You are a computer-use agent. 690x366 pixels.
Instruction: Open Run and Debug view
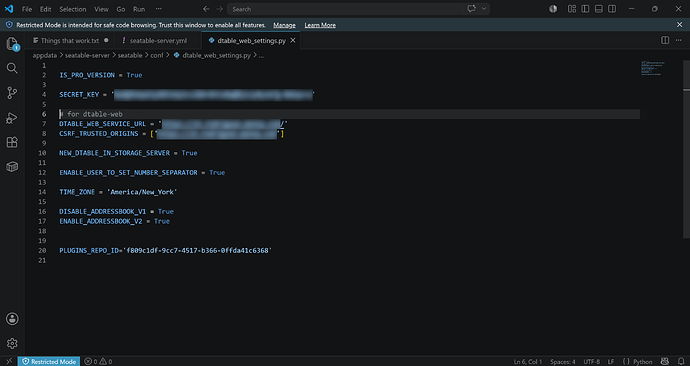click(12, 117)
